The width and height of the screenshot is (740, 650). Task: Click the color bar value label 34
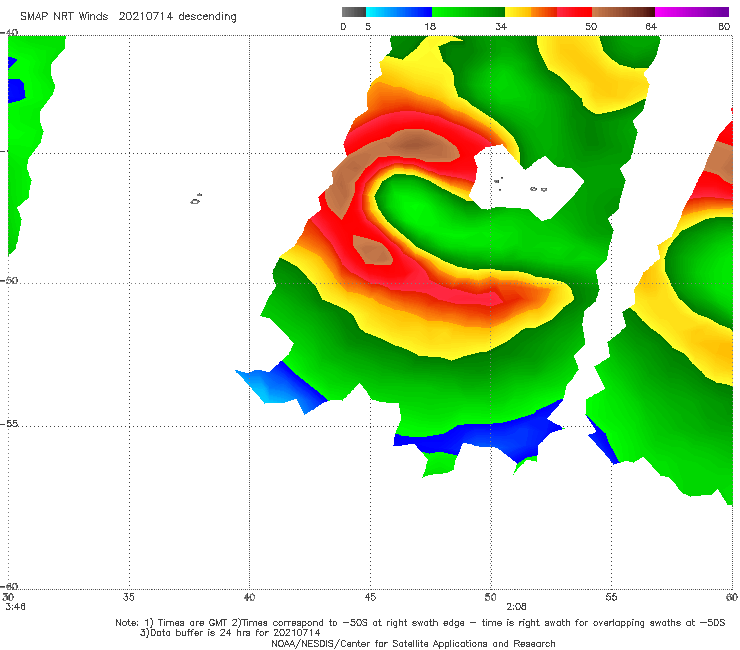pyautogui.click(x=501, y=26)
